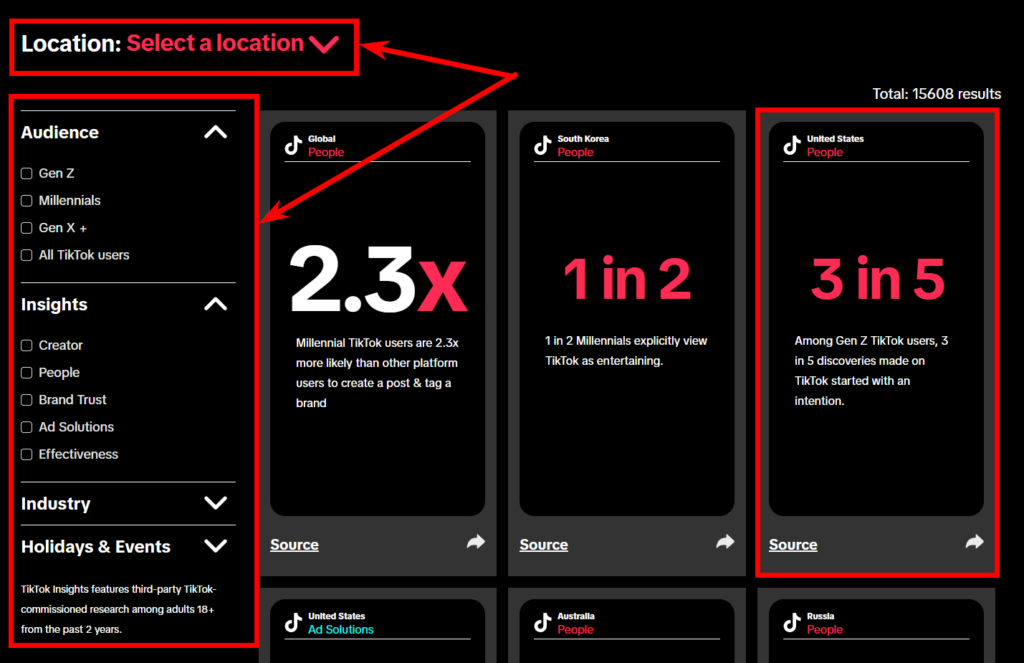1024x663 pixels.
Task: Click TikTok logo on United States Ad Solutions card
Action: pyautogui.click(x=293, y=623)
